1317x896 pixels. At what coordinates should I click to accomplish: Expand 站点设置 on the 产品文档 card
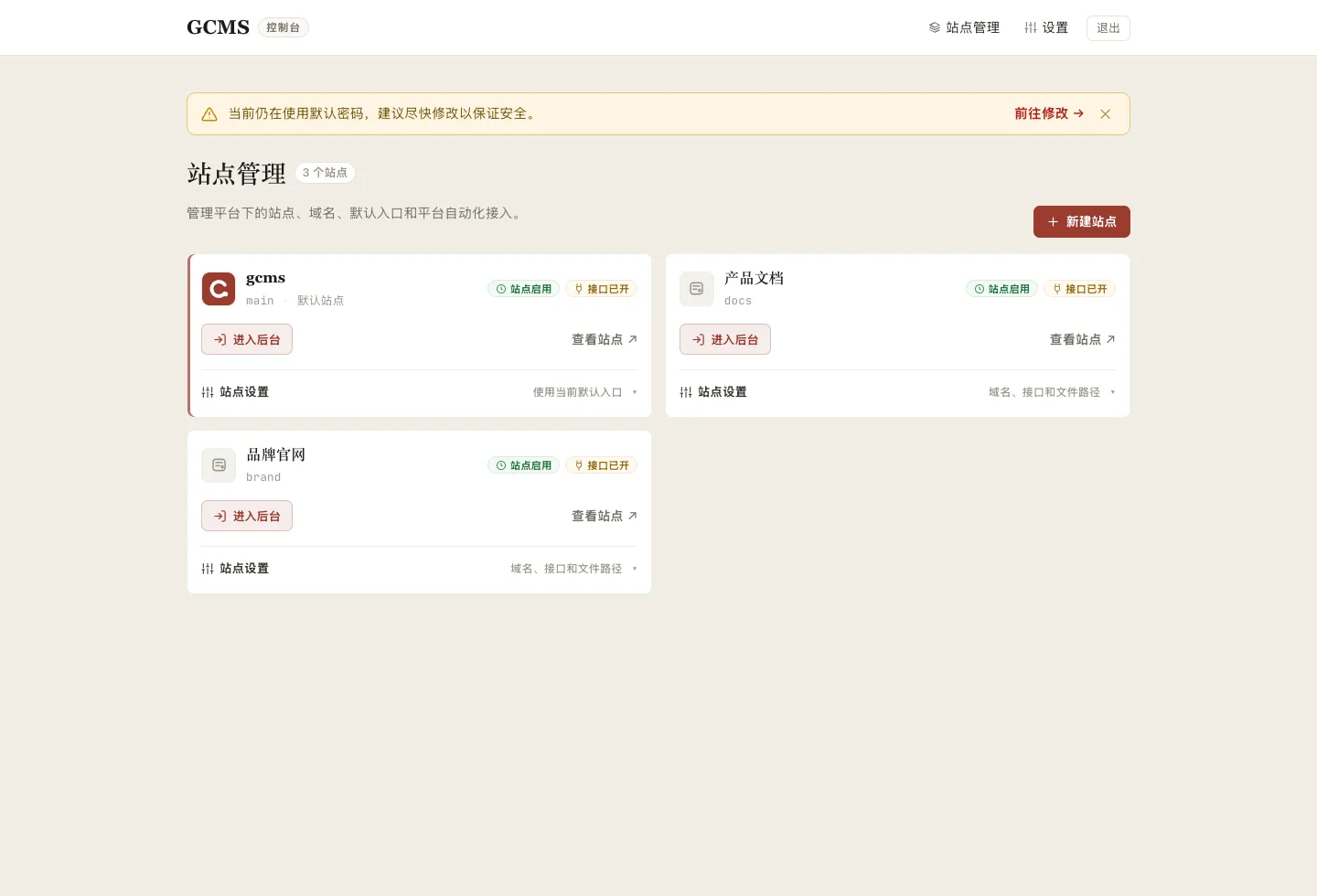tap(897, 392)
